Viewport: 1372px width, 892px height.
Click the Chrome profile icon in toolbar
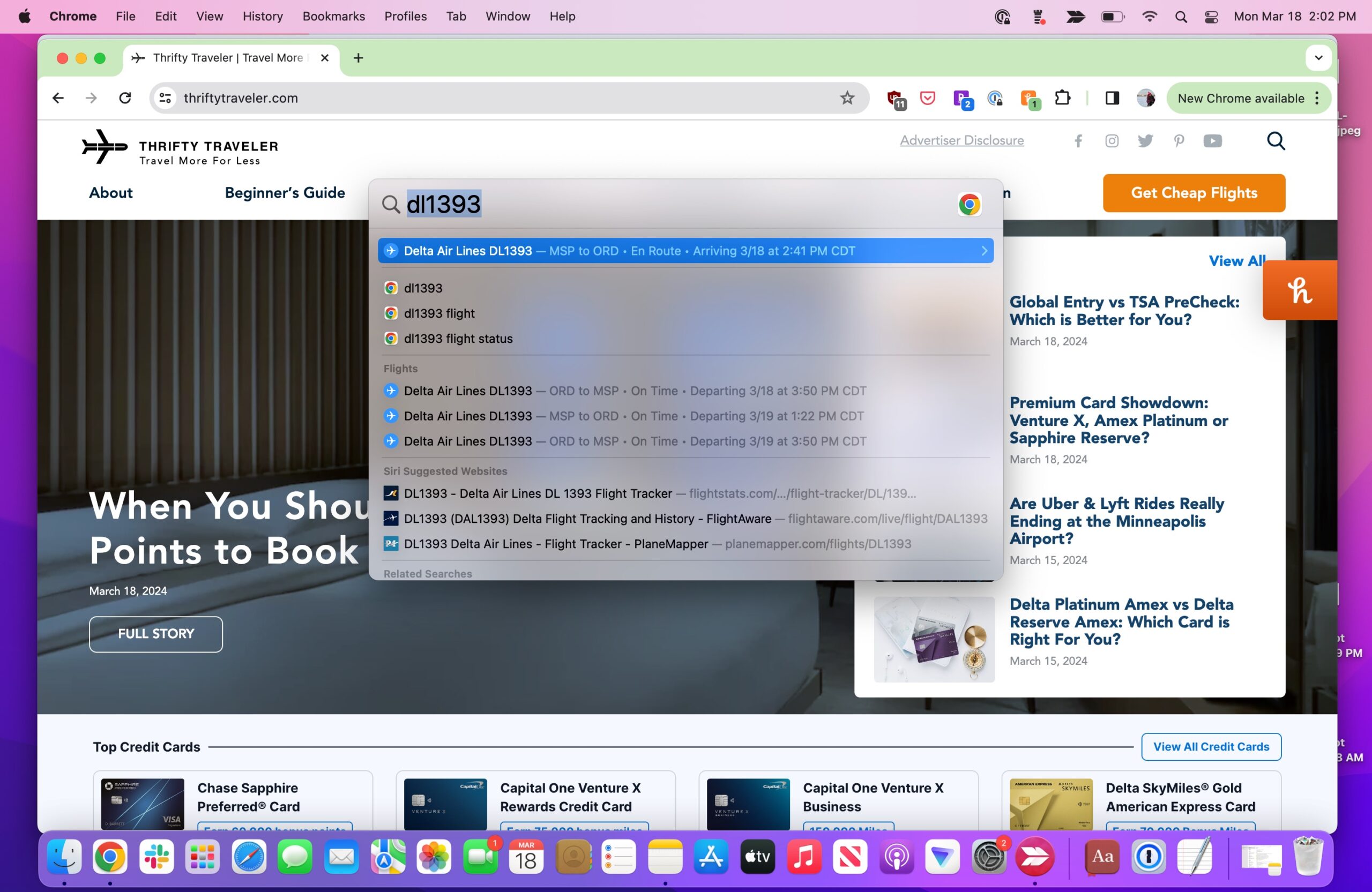pyautogui.click(x=1147, y=97)
